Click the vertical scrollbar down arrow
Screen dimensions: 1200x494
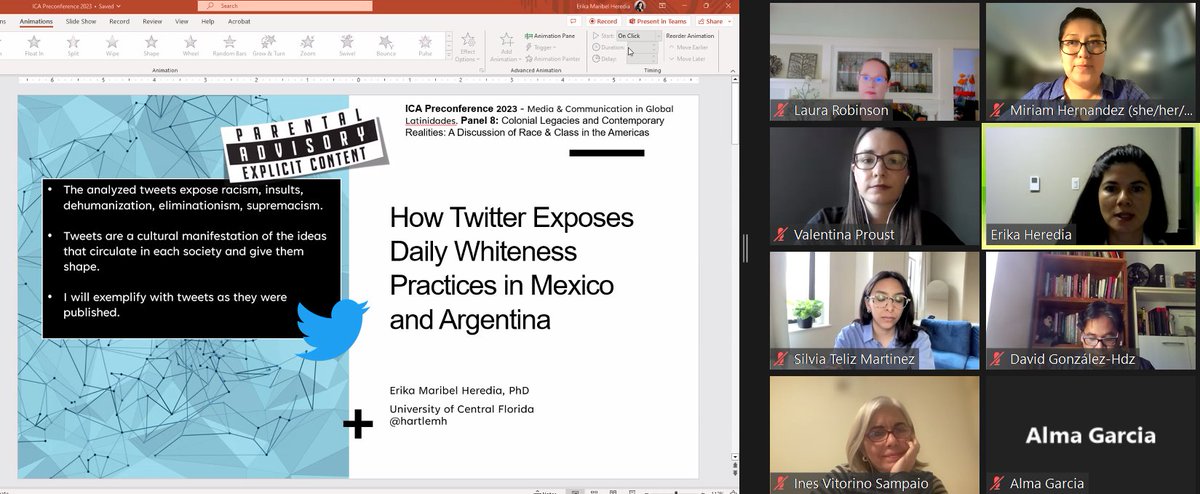(736, 457)
